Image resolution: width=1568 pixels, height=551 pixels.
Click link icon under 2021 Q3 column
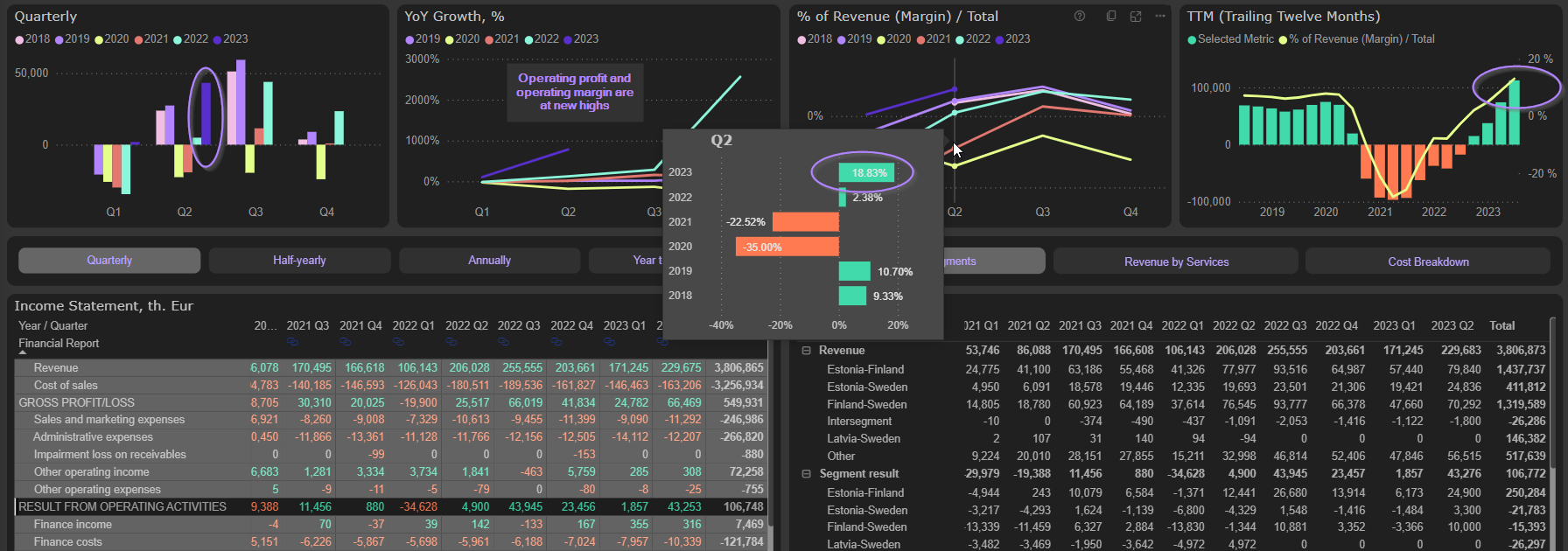click(x=292, y=342)
